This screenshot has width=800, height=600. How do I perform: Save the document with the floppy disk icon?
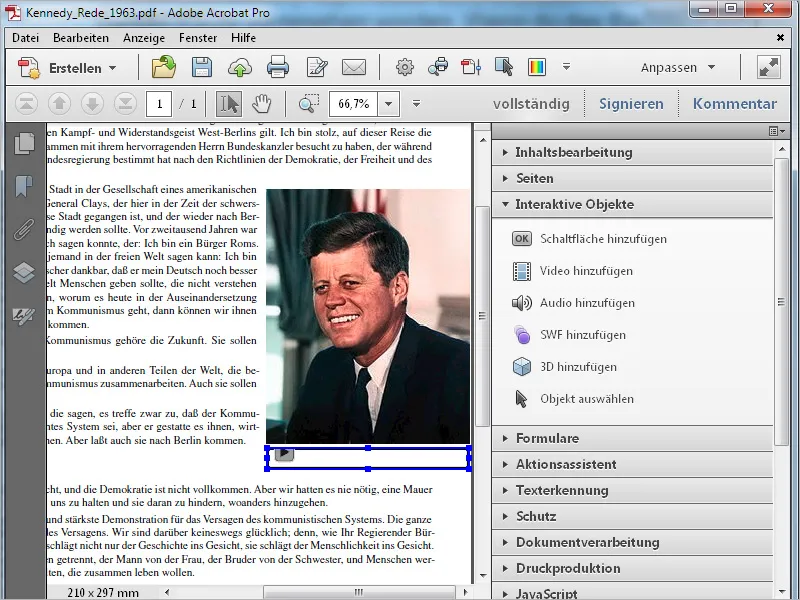coord(202,67)
